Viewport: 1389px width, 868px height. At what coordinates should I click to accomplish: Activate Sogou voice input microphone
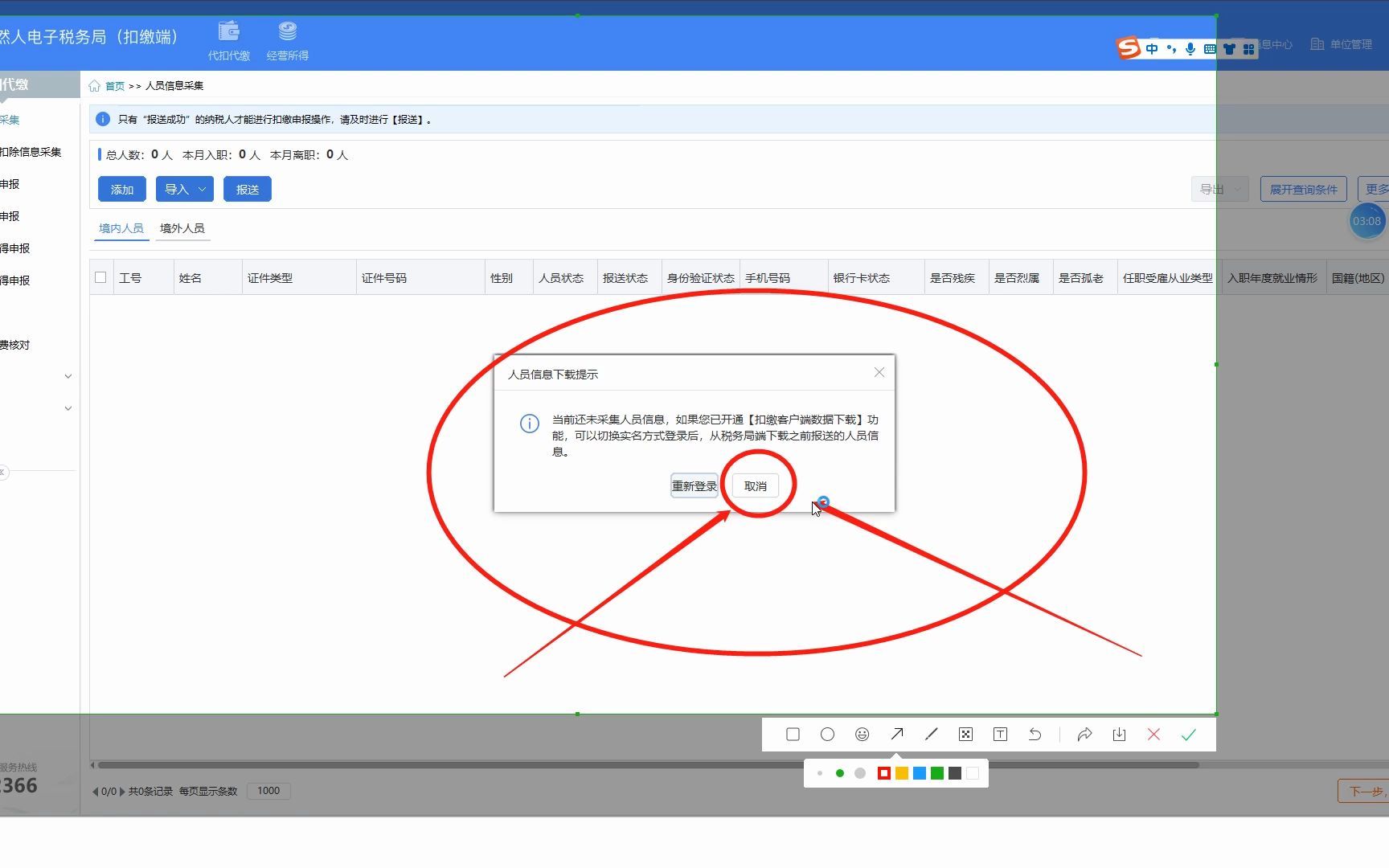(x=1190, y=48)
